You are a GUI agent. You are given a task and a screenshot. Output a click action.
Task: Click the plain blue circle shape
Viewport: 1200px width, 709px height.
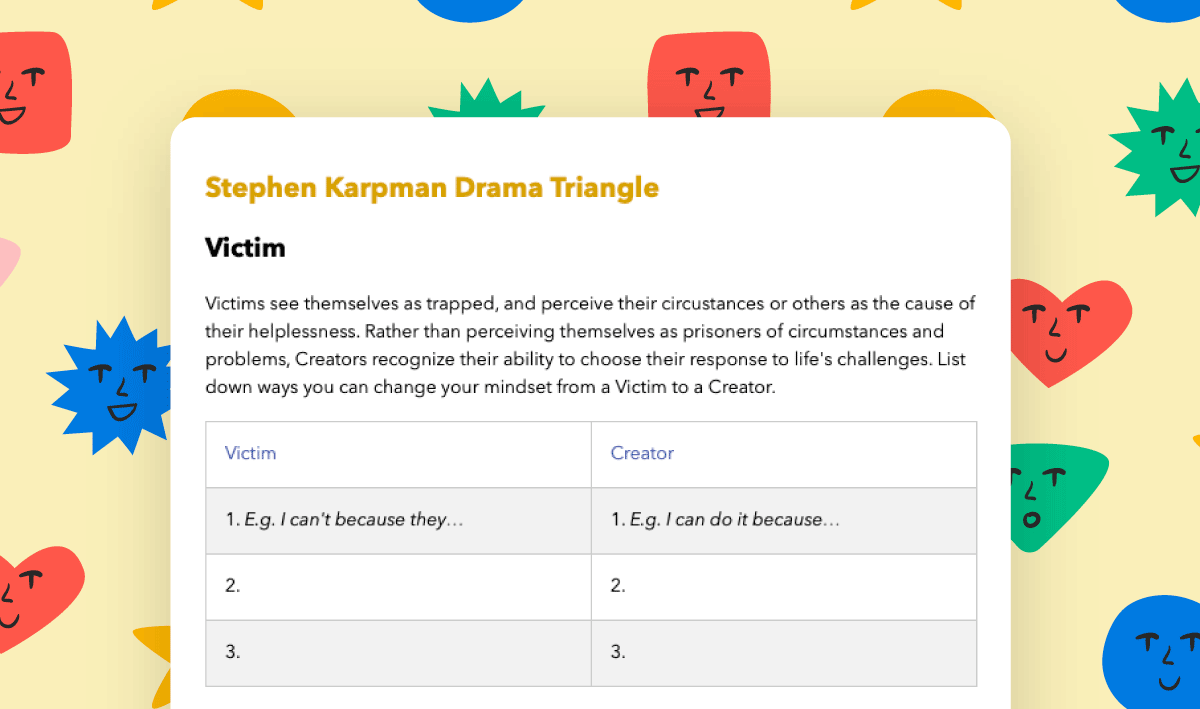[470, 10]
